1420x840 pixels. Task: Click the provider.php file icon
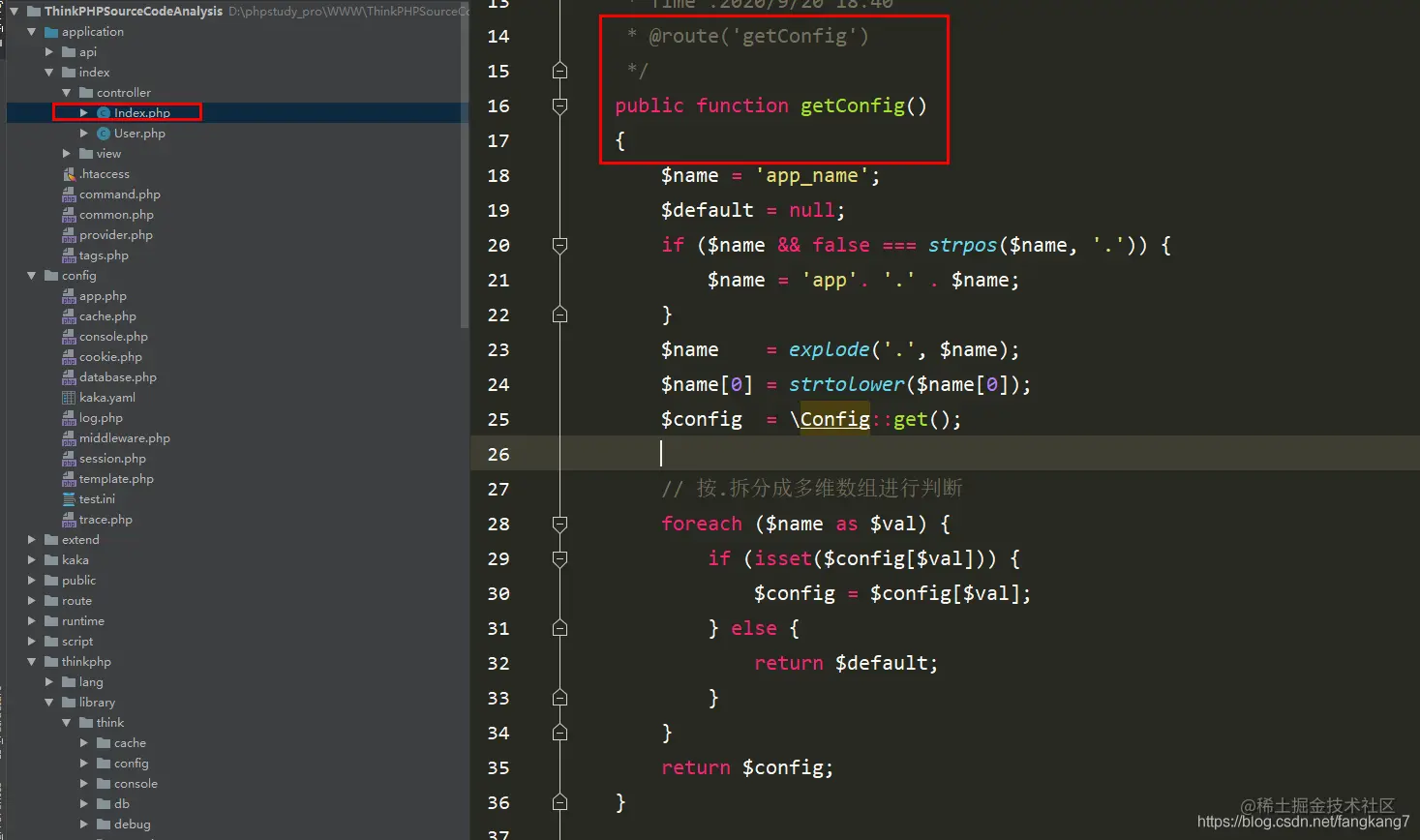click(x=69, y=235)
